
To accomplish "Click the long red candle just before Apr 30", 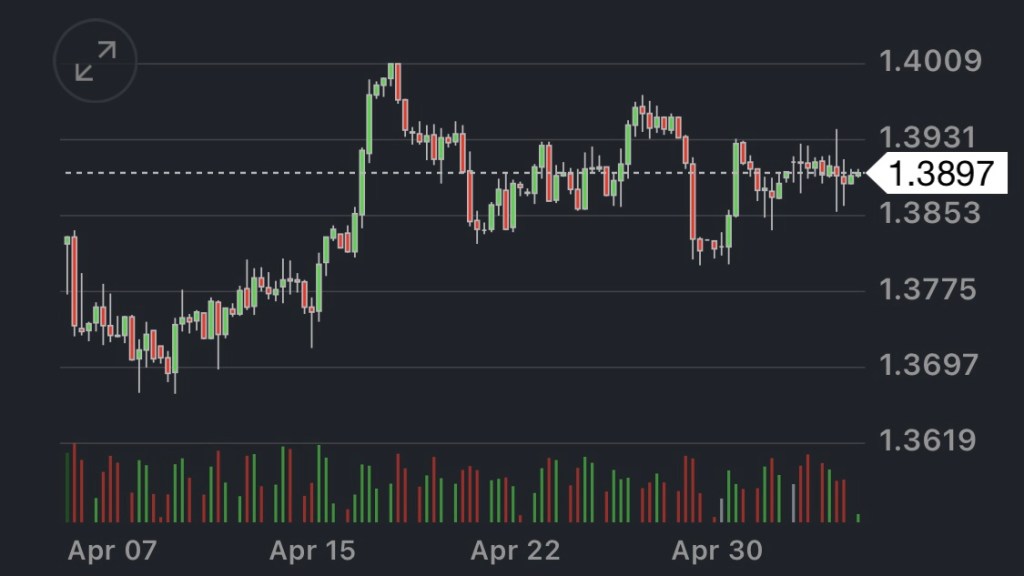I will coord(692,202).
